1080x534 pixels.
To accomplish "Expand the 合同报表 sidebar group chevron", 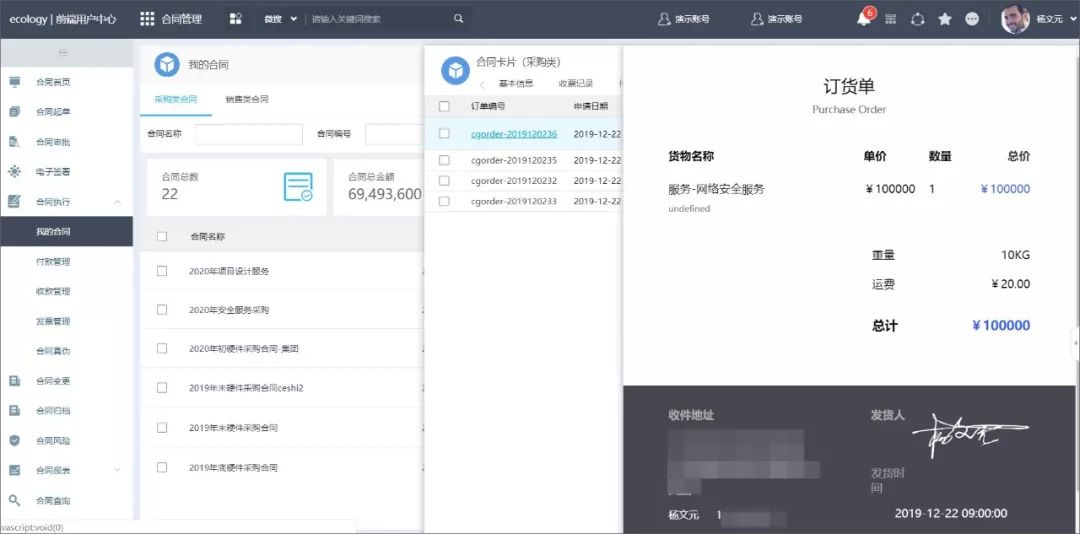I will coord(117,470).
